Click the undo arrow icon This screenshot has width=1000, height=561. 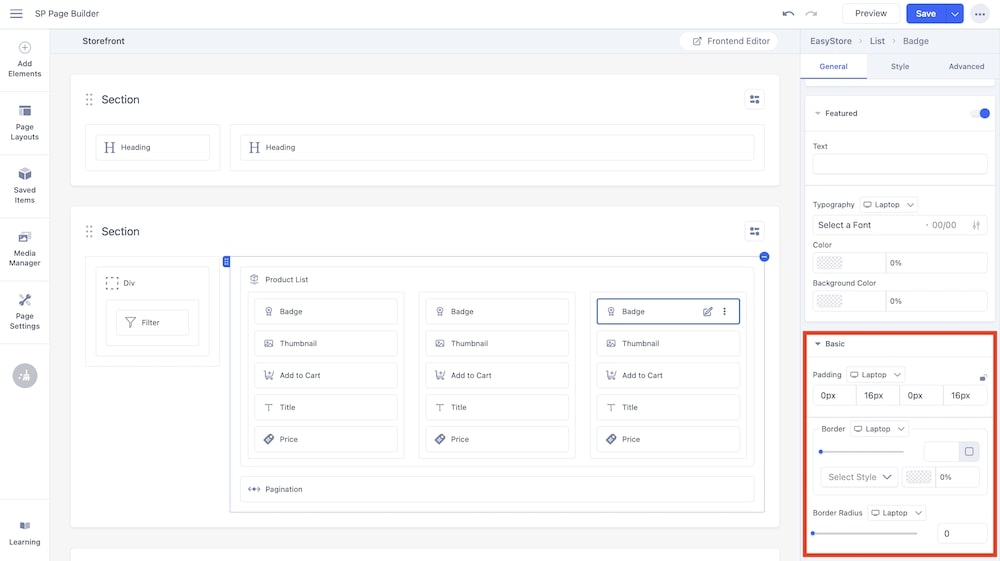click(x=788, y=14)
